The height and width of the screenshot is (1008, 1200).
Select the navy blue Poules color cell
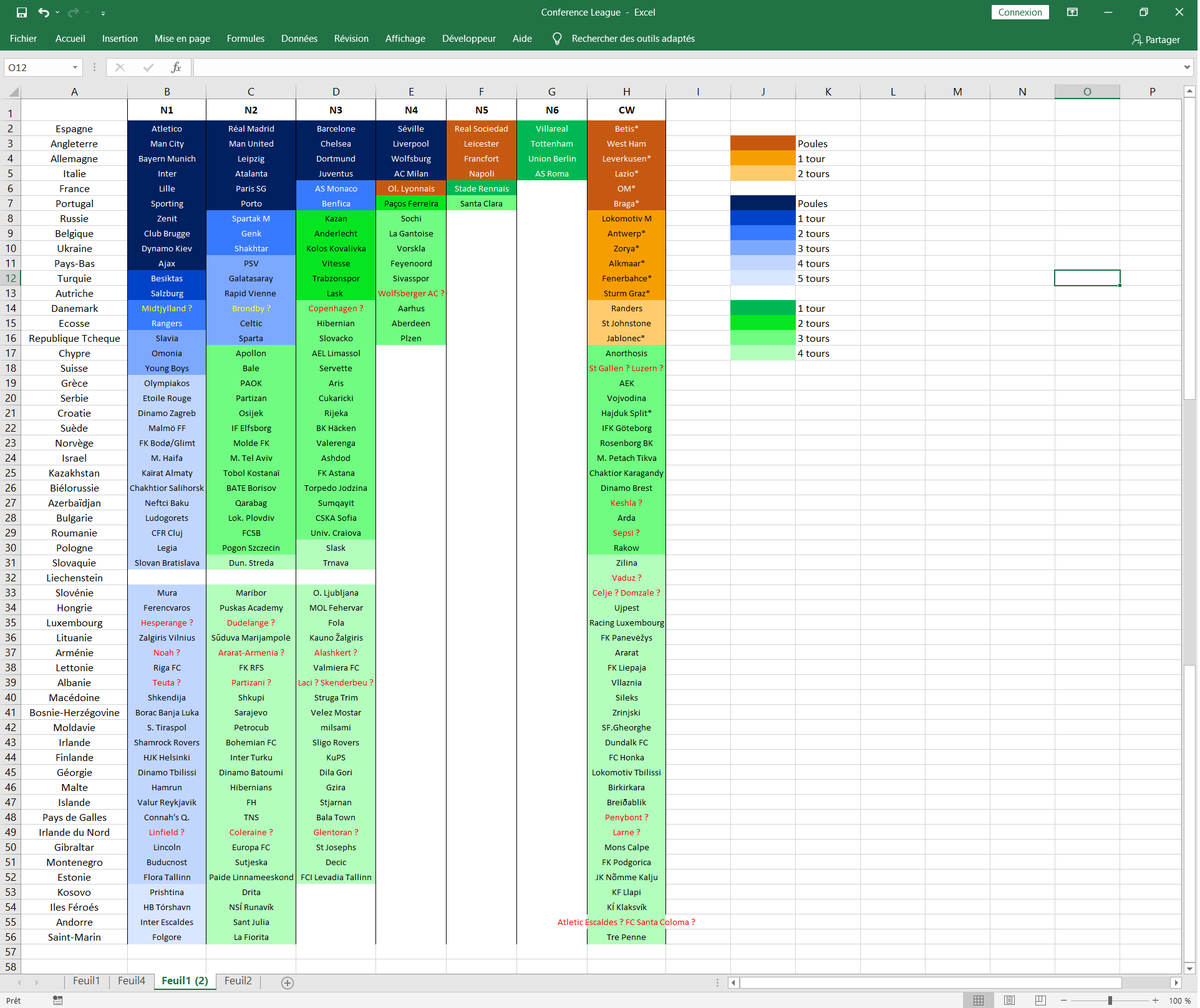pyautogui.click(x=763, y=203)
